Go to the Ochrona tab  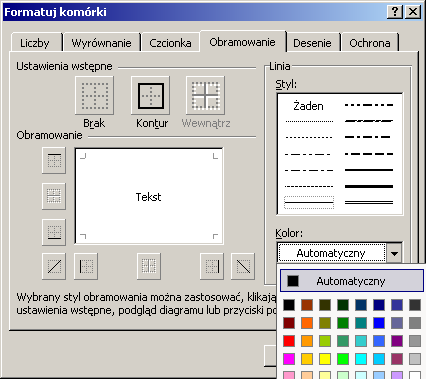pyautogui.click(x=370, y=43)
